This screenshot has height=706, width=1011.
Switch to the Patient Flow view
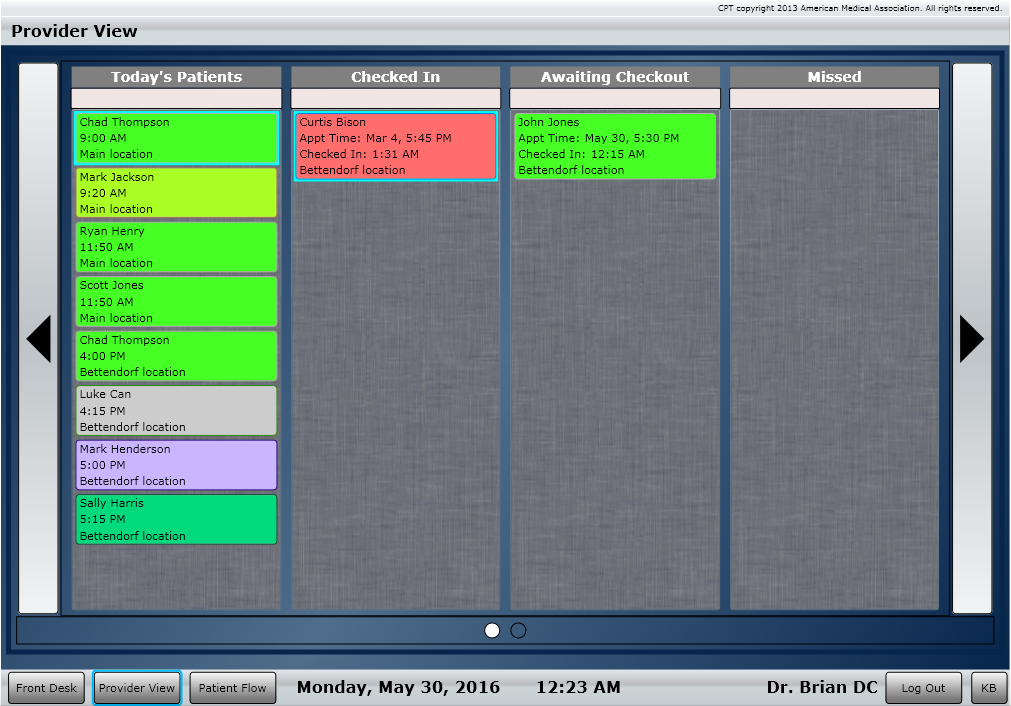point(232,688)
